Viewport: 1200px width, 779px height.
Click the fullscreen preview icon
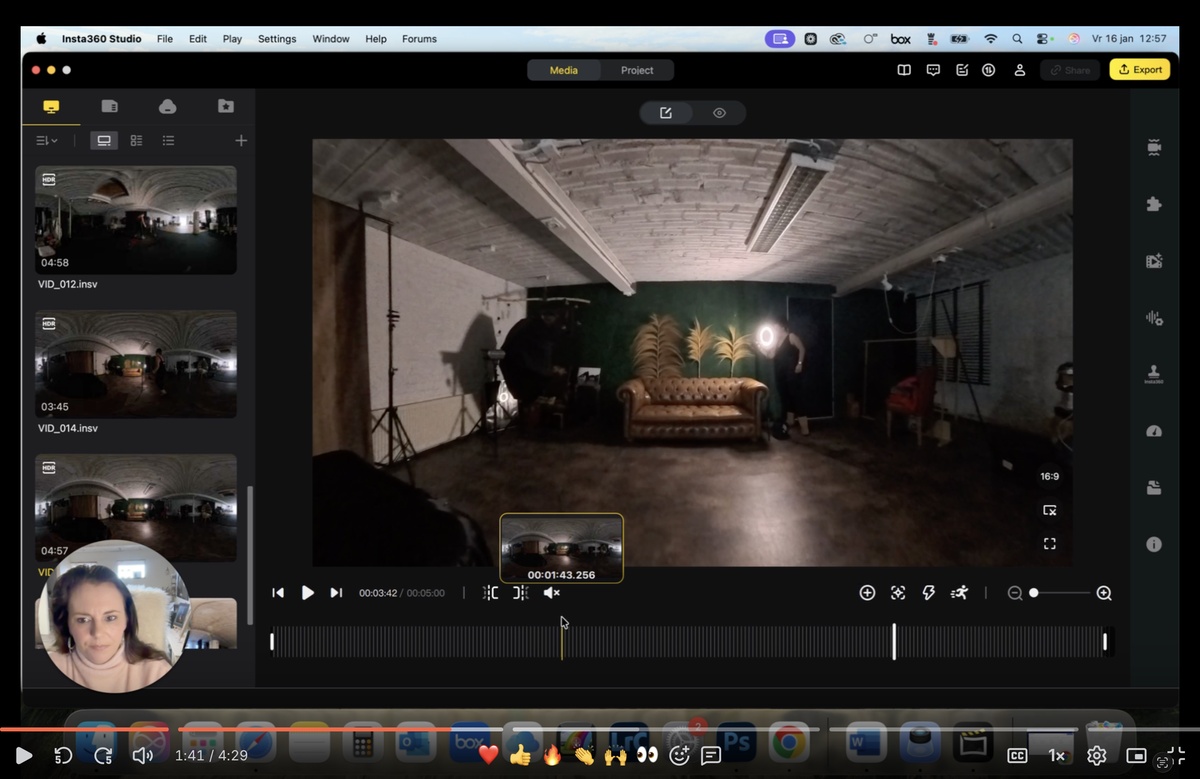(1049, 543)
